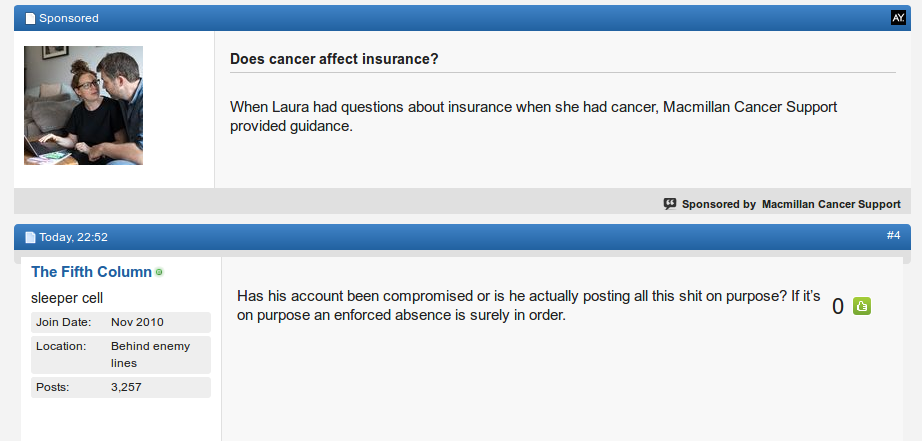The image size is (922, 441).
Task: Click the Posts count 3,257
Action: pos(121,387)
